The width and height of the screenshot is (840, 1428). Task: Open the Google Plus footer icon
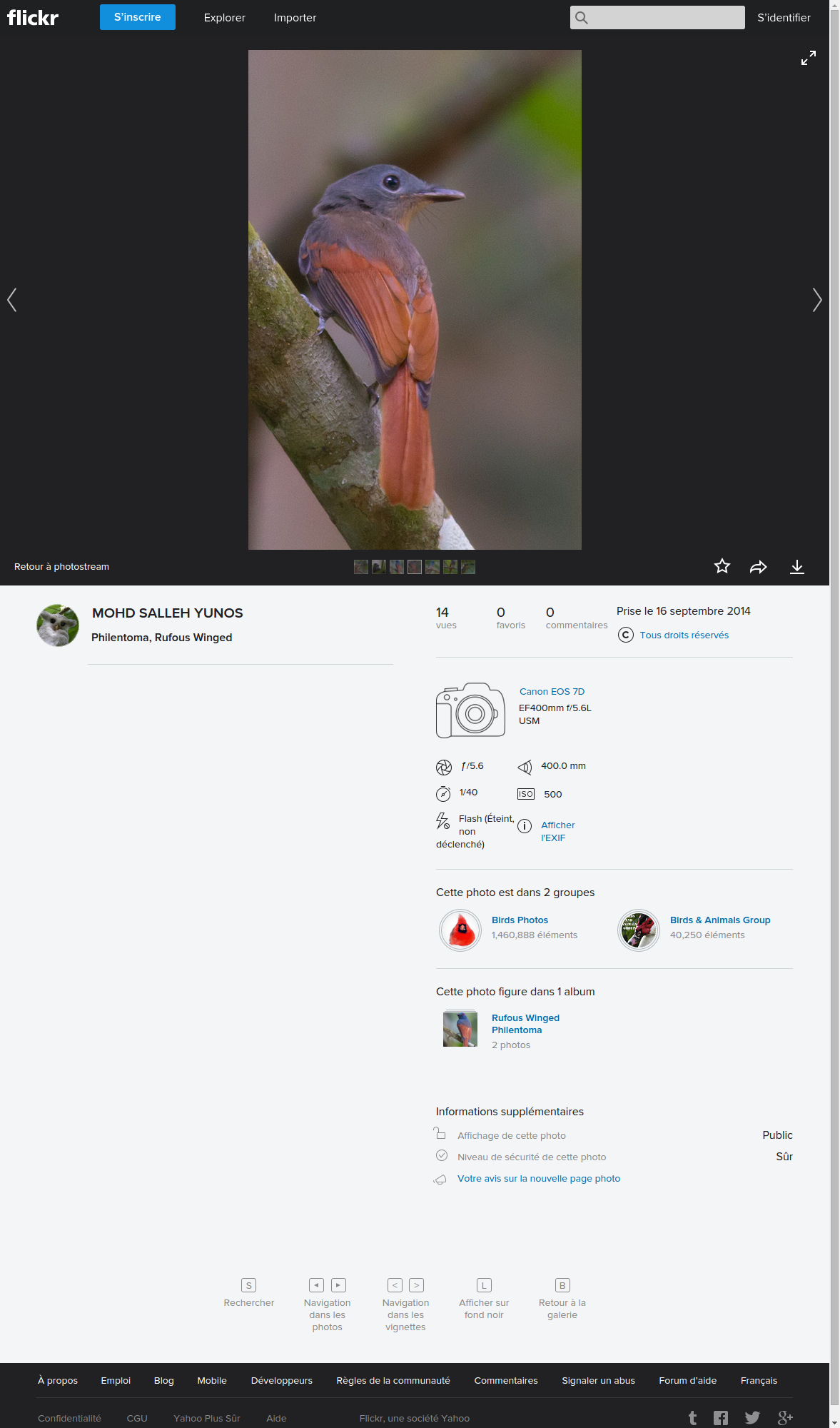pyautogui.click(x=785, y=1418)
